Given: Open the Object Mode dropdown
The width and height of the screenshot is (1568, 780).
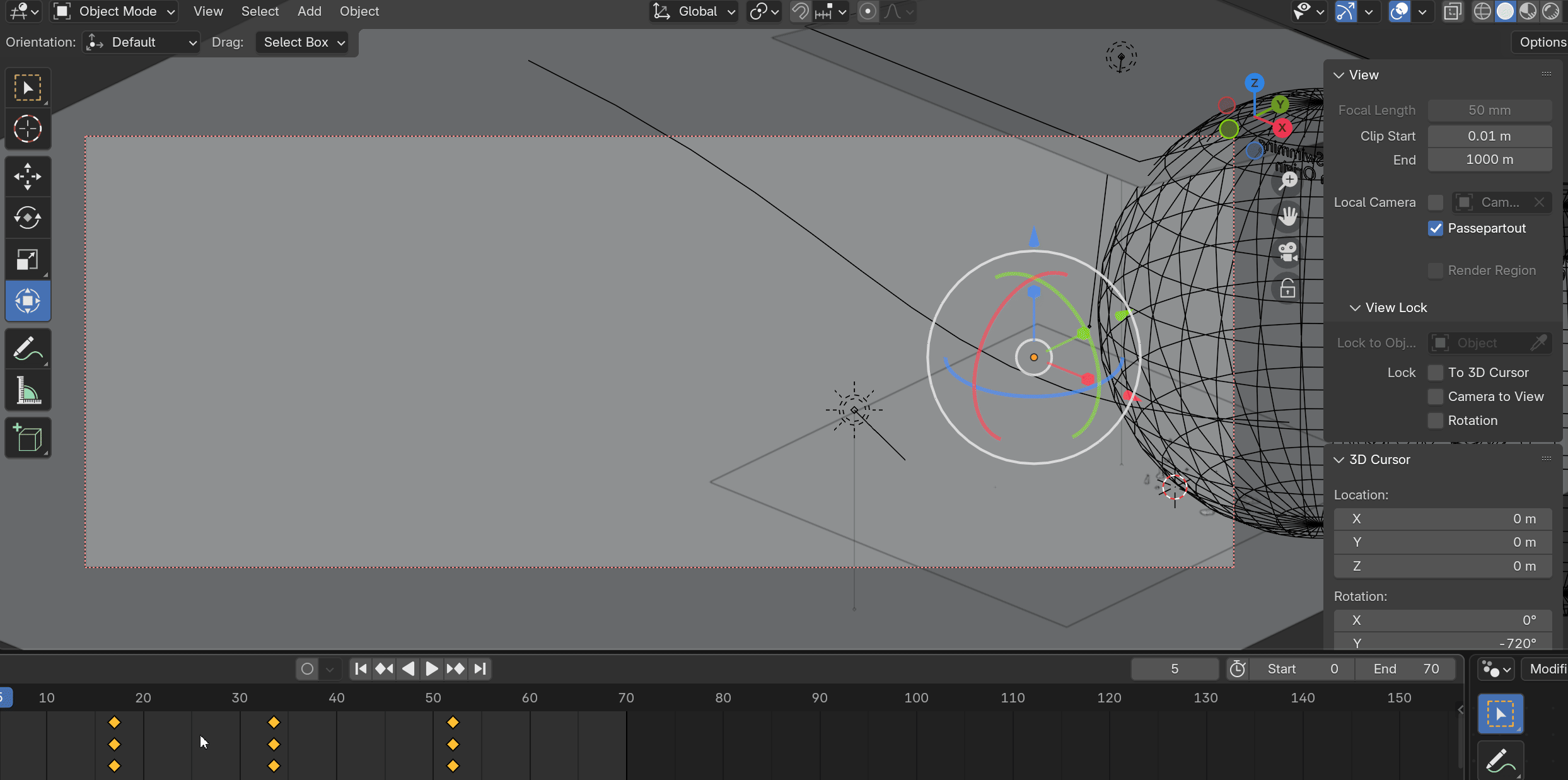Looking at the screenshot, I should (114, 11).
